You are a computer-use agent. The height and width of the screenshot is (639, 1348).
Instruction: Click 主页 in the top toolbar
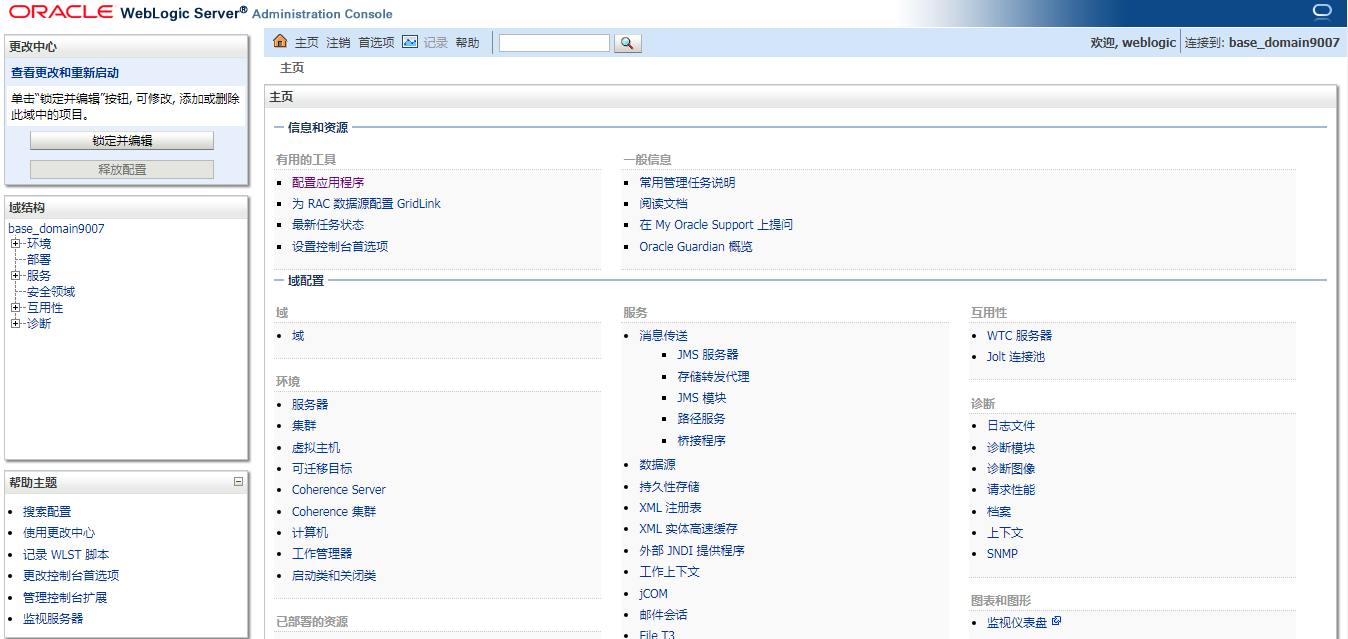[x=306, y=43]
